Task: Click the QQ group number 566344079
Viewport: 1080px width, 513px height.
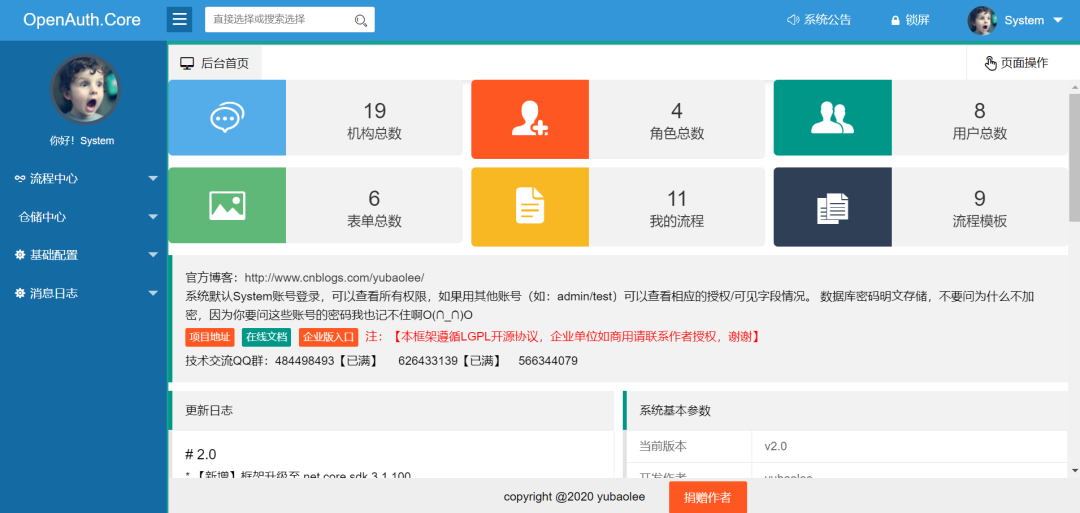Action: pyautogui.click(x=548, y=361)
